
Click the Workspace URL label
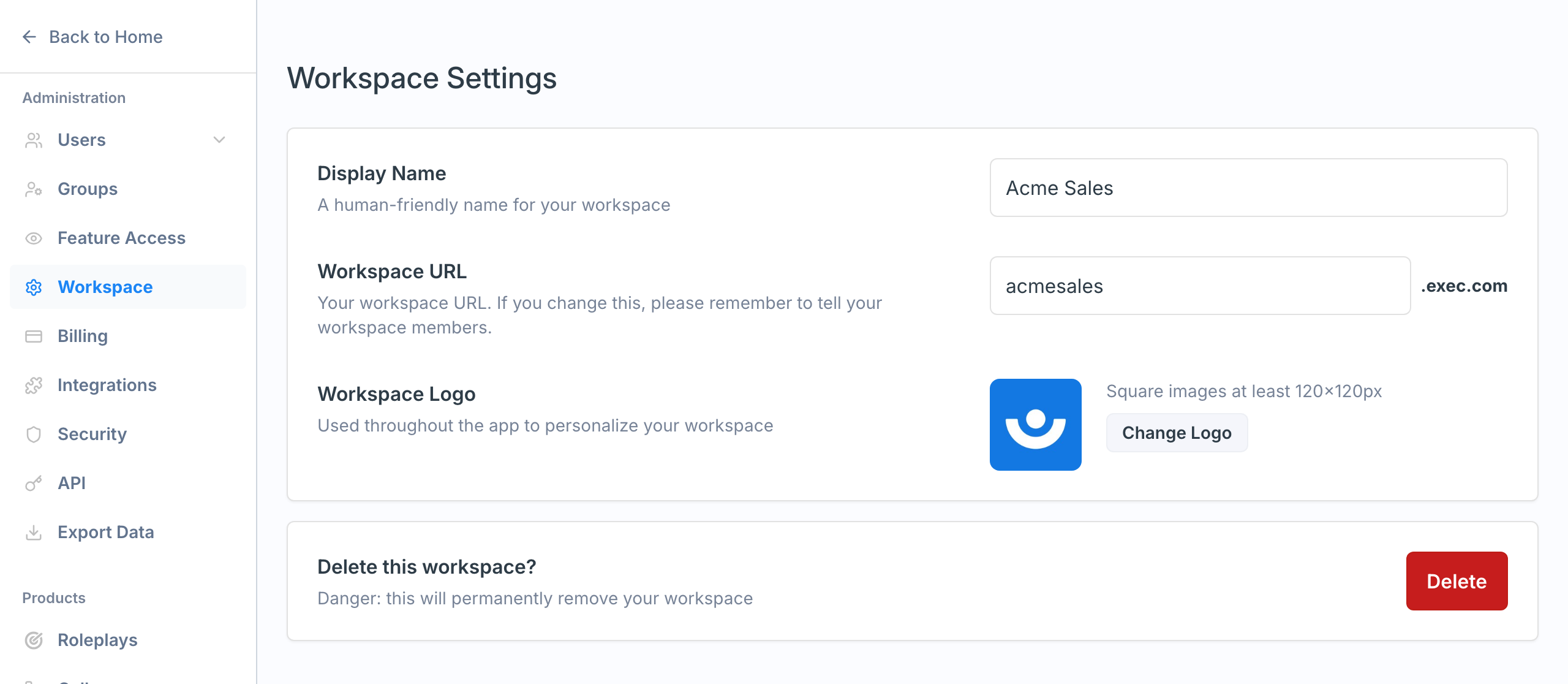coord(392,272)
